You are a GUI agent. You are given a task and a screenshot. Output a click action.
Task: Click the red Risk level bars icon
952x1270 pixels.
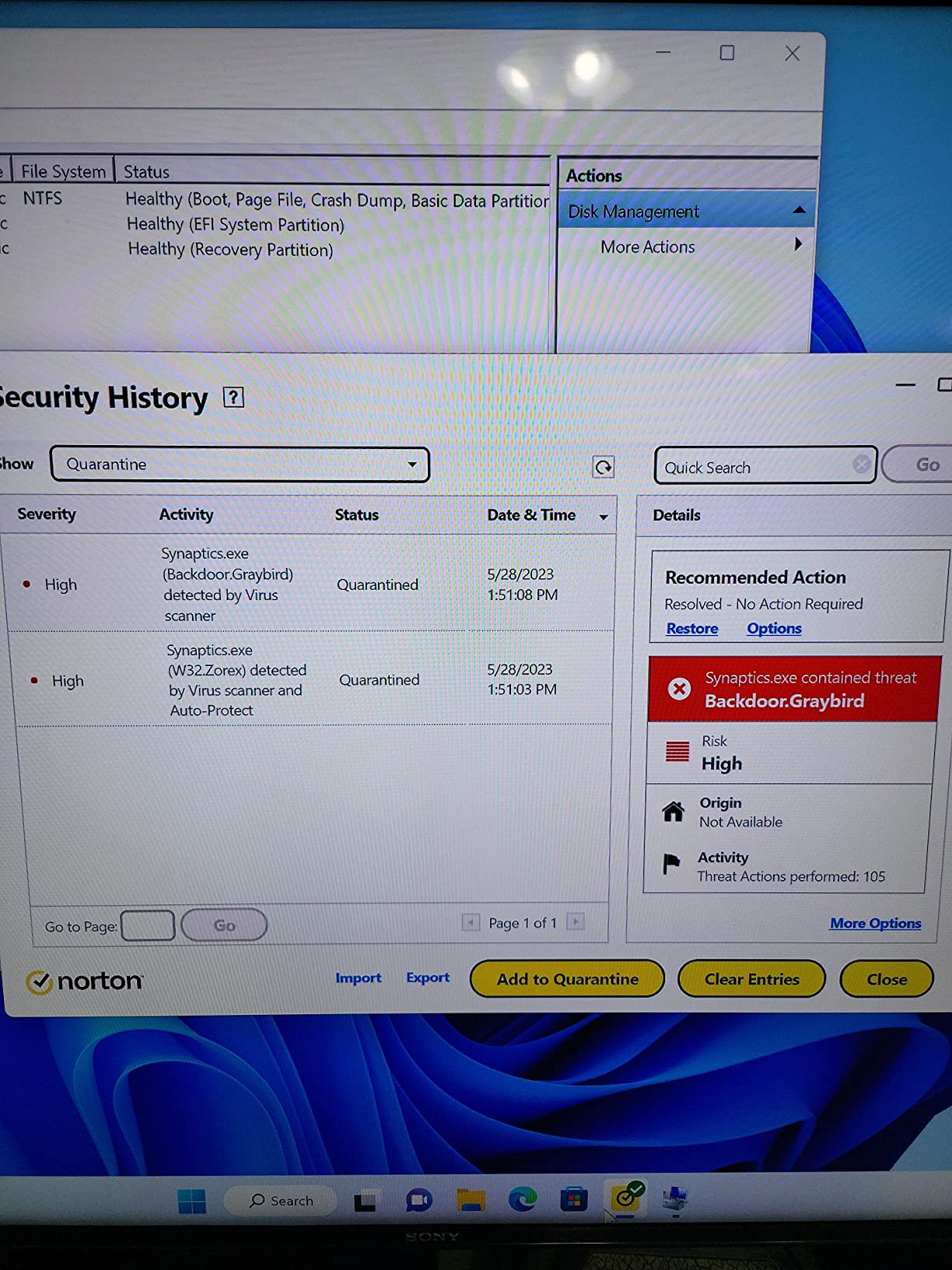(677, 752)
